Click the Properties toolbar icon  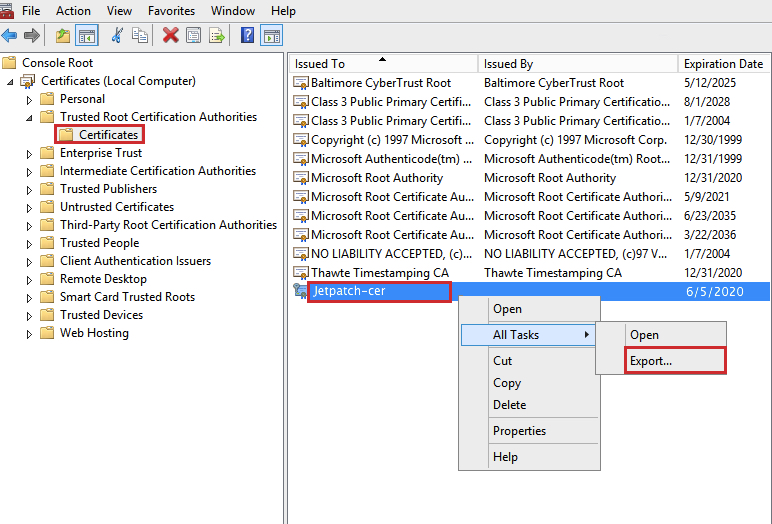click(x=193, y=35)
